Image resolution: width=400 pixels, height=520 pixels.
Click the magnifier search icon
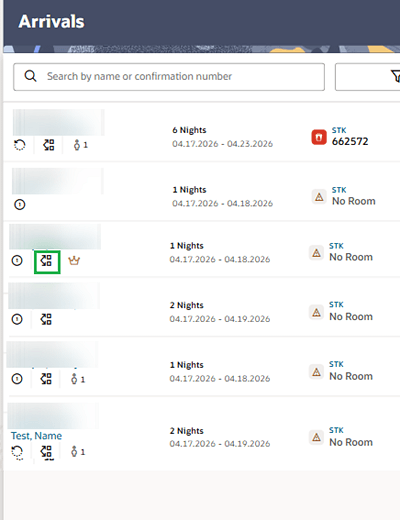[30, 76]
